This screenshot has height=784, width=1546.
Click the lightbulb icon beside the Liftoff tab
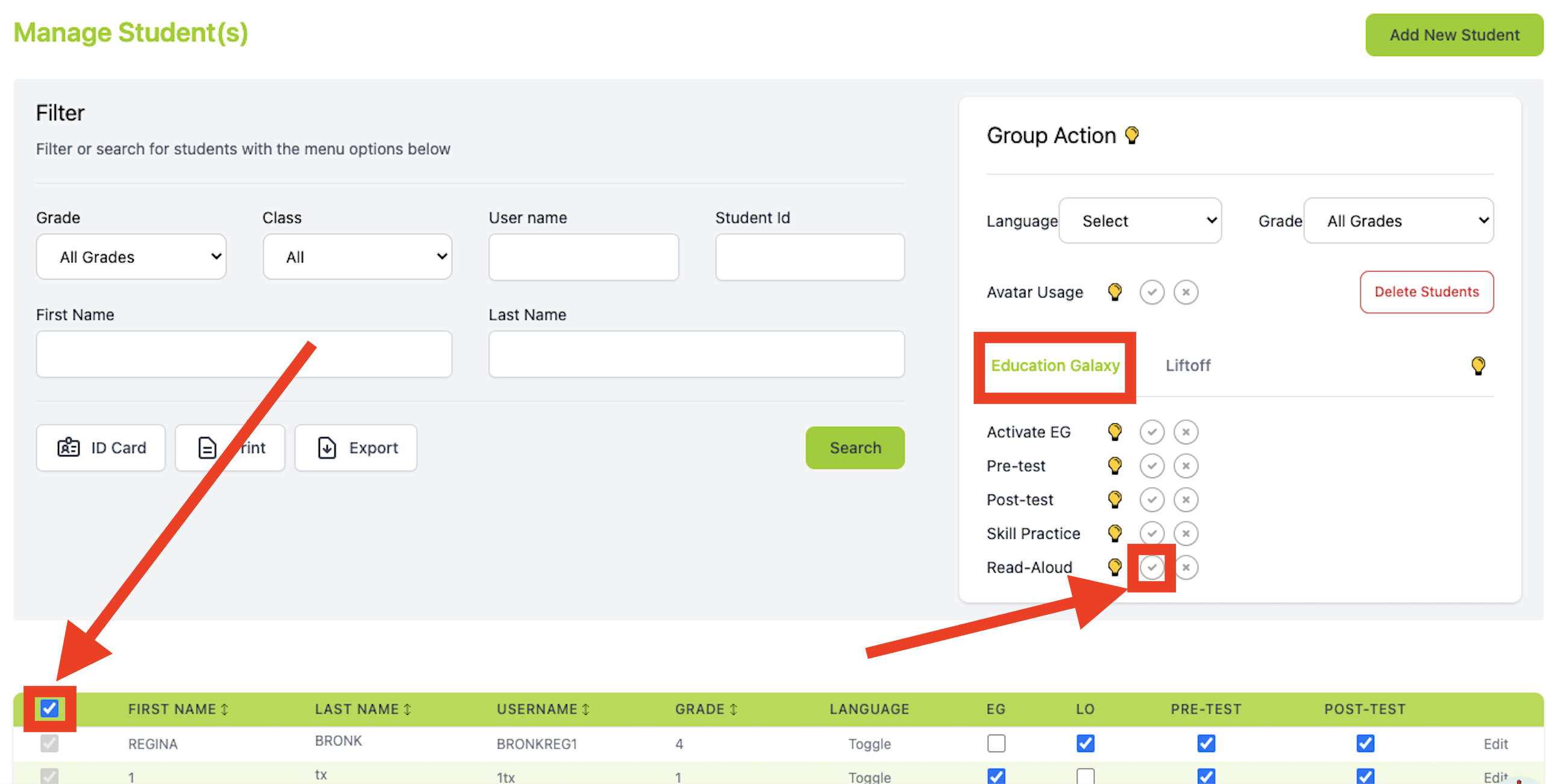(x=1477, y=366)
